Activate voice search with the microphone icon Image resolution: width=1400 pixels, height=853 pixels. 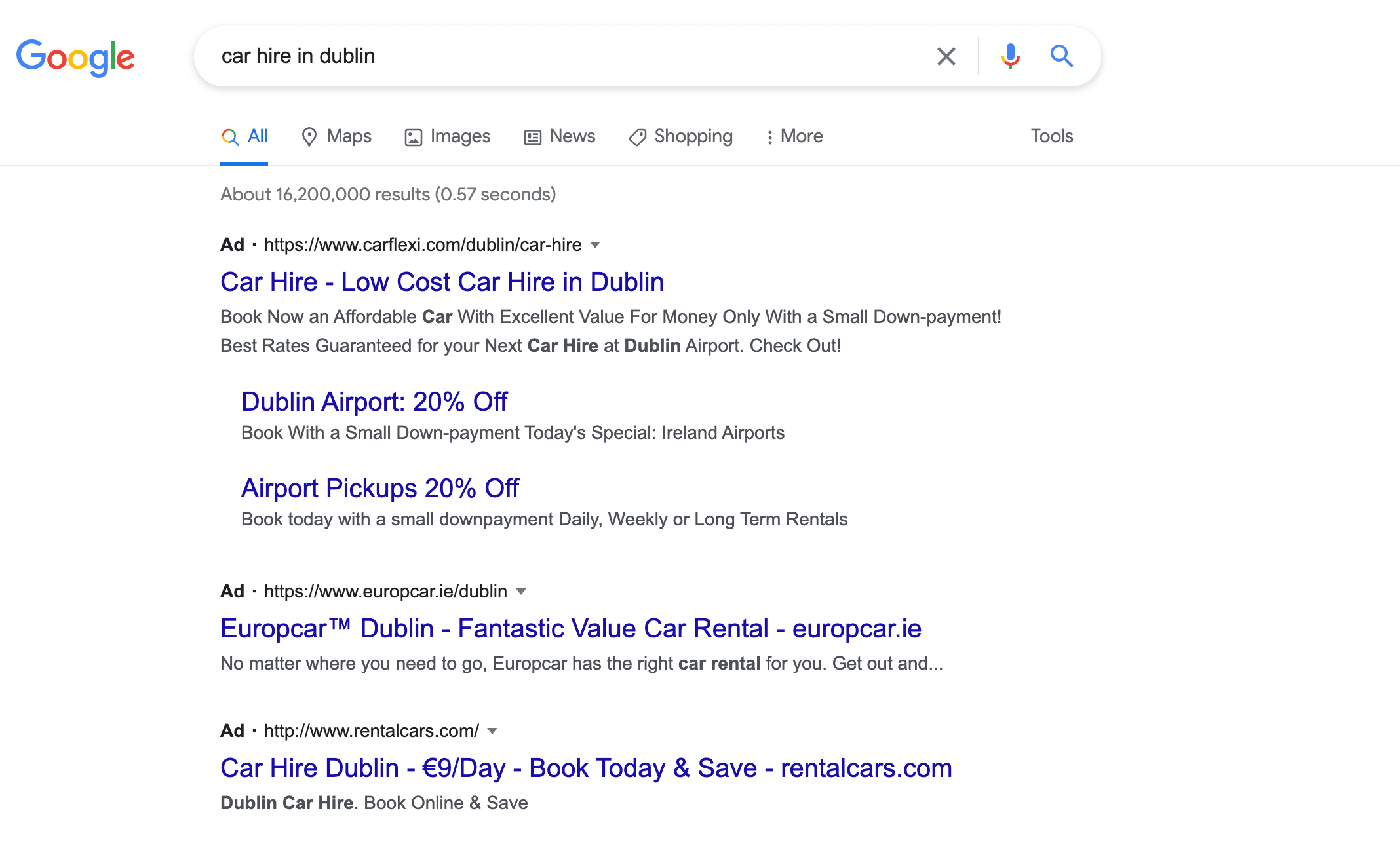point(1010,56)
